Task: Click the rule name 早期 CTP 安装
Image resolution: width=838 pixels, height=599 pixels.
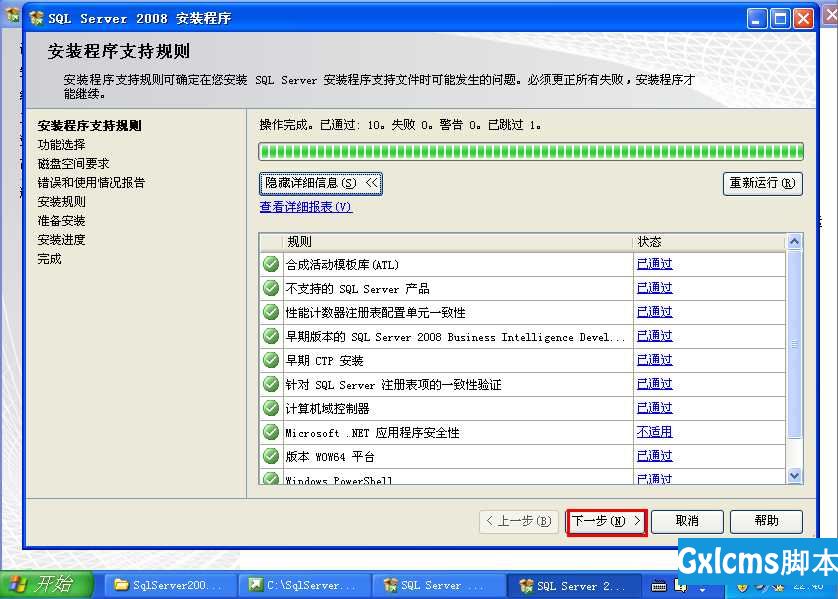Action: (324, 361)
